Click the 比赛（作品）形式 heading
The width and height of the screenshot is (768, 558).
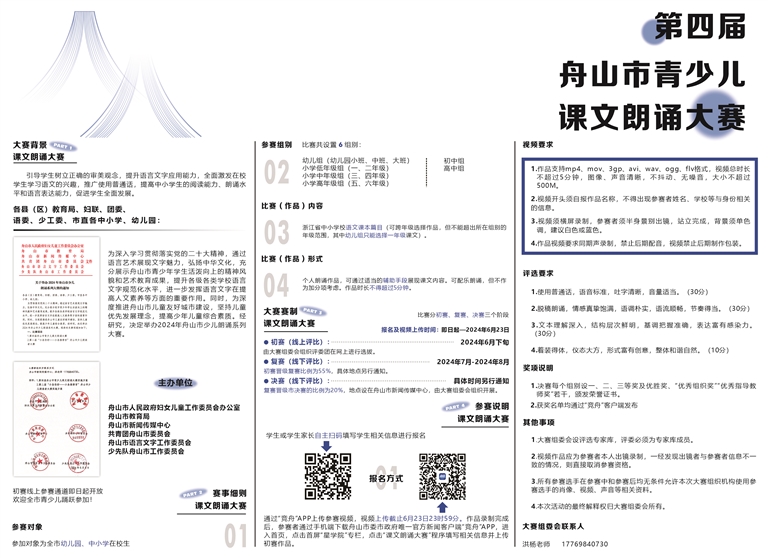click(292, 259)
